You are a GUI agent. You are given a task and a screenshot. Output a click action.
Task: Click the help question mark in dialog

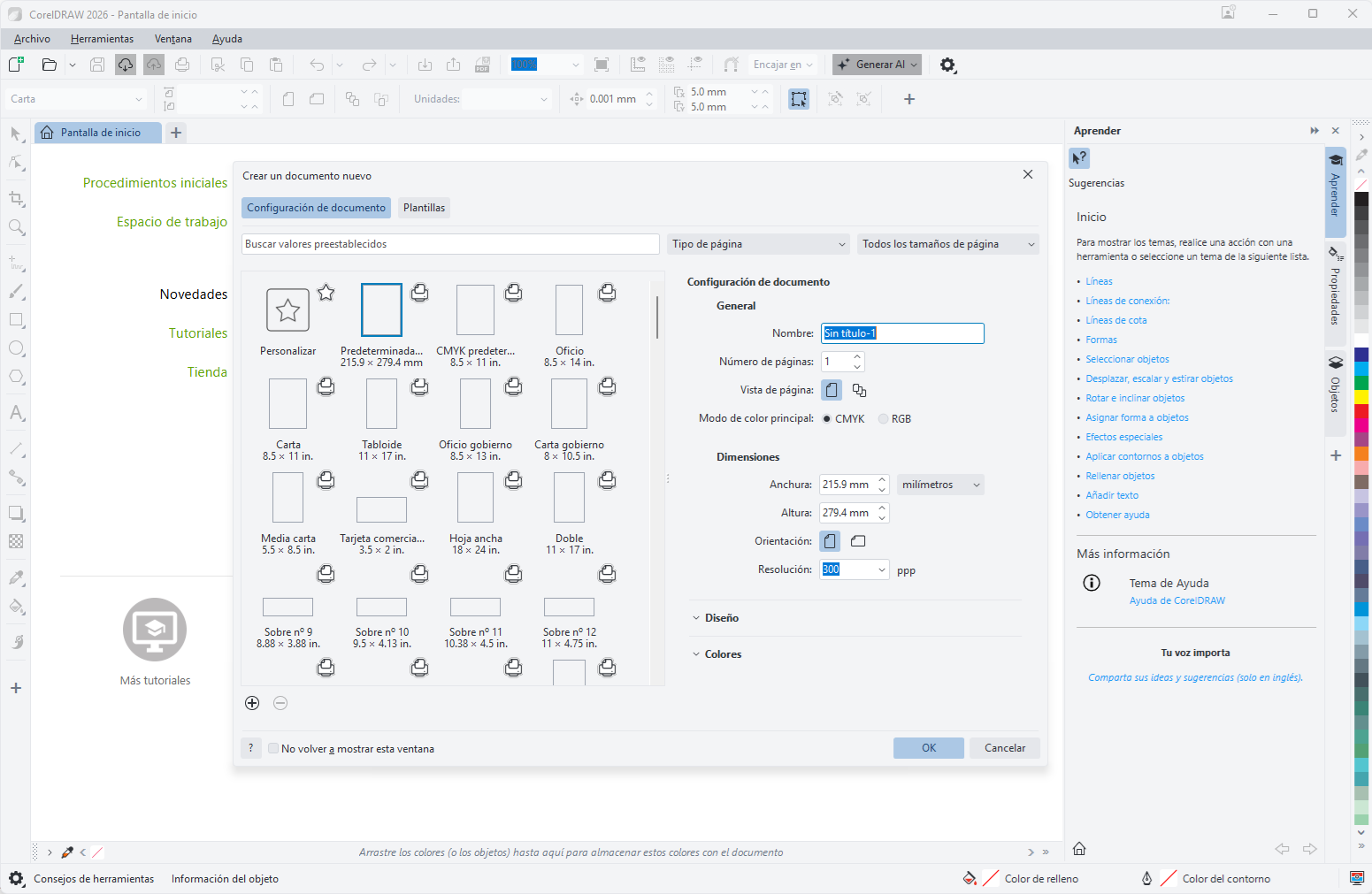coord(251,748)
